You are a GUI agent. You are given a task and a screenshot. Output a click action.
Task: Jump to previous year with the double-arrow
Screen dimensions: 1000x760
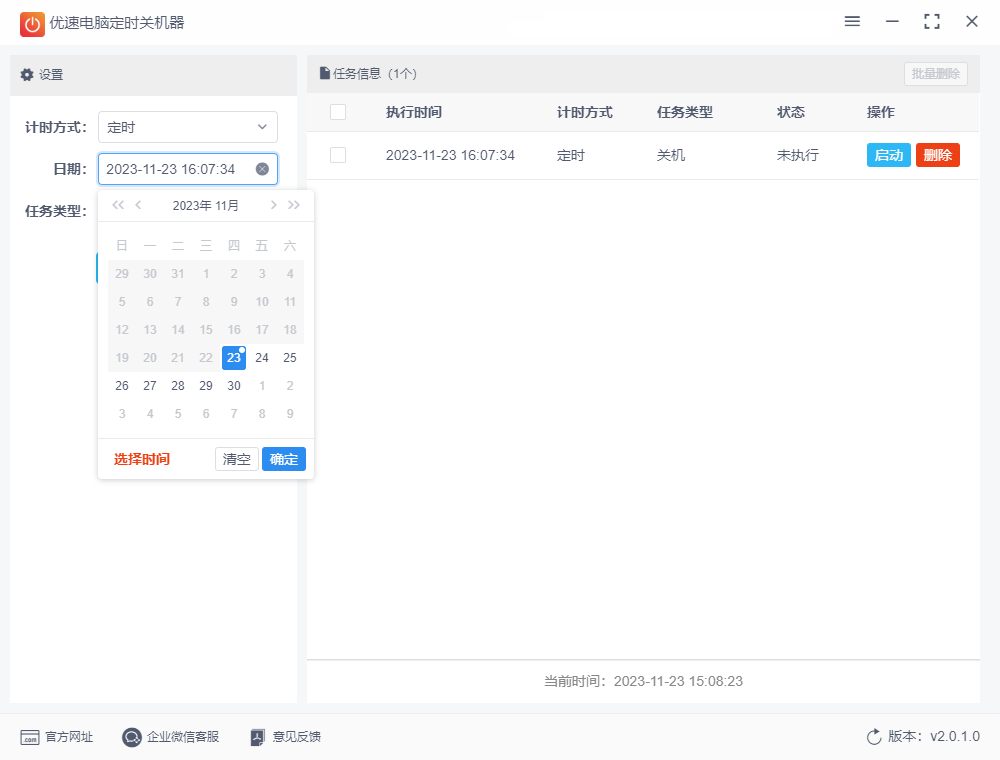pyautogui.click(x=117, y=204)
